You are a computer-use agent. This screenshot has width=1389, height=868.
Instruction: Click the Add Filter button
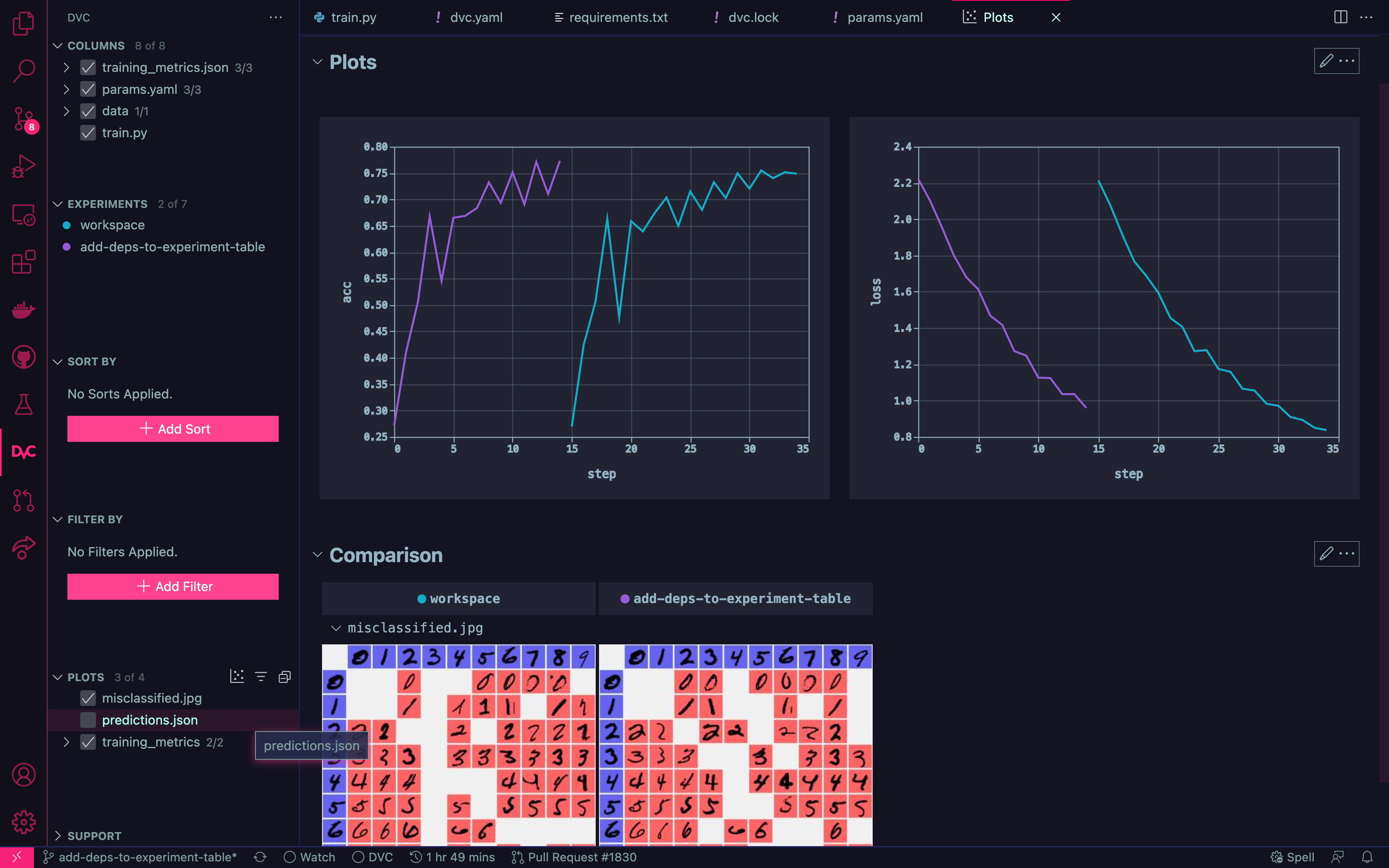pos(173,586)
